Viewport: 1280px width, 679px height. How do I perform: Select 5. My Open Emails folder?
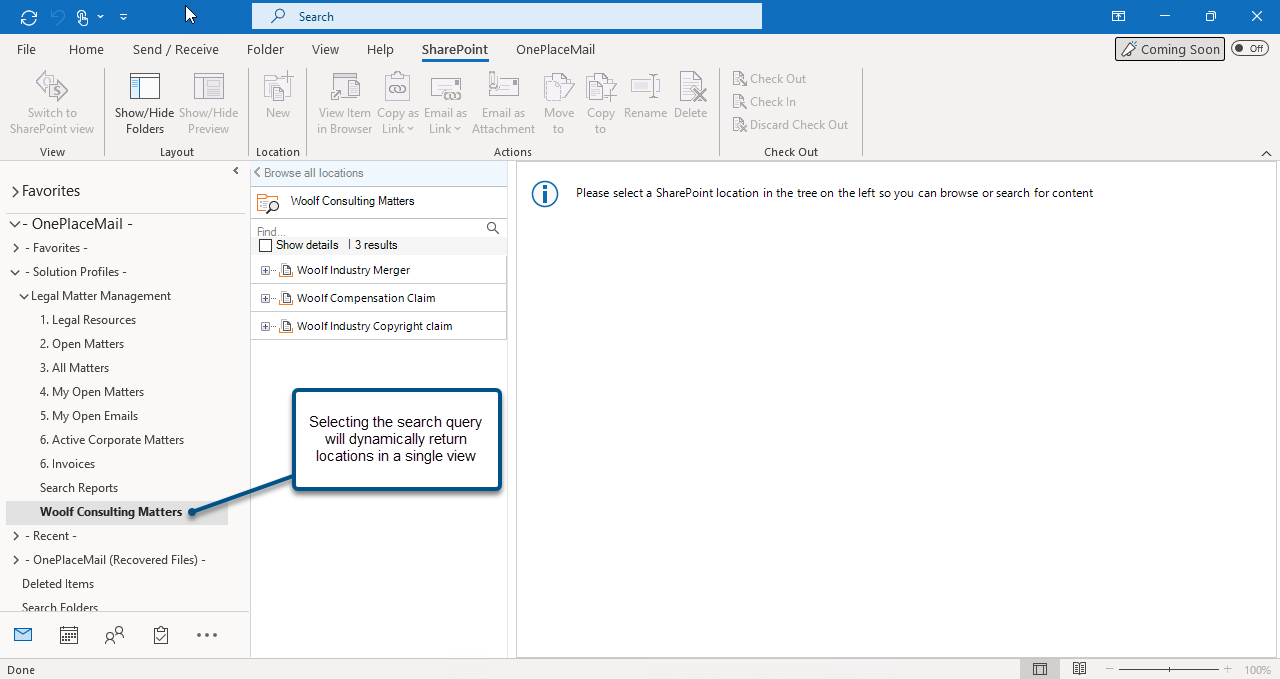click(89, 416)
